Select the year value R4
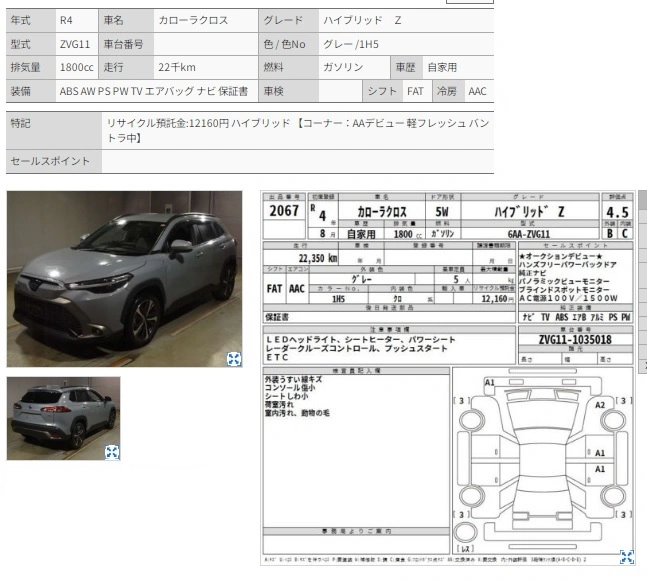 [x=66, y=20]
